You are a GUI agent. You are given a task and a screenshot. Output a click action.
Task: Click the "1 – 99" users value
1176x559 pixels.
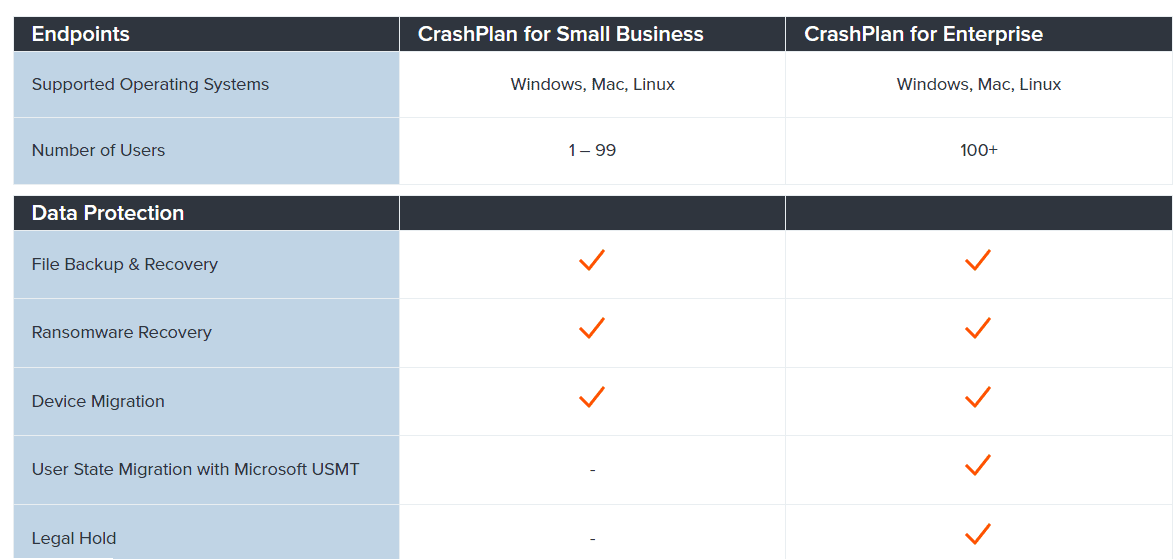592,150
